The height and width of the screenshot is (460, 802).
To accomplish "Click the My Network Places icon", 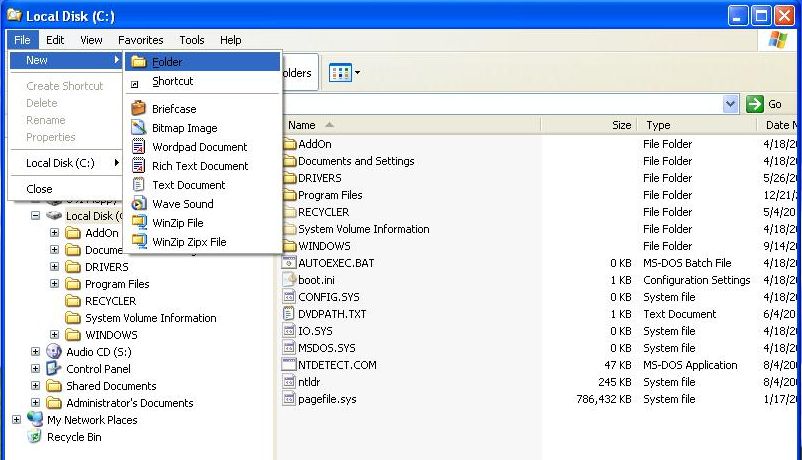I will (35, 420).
